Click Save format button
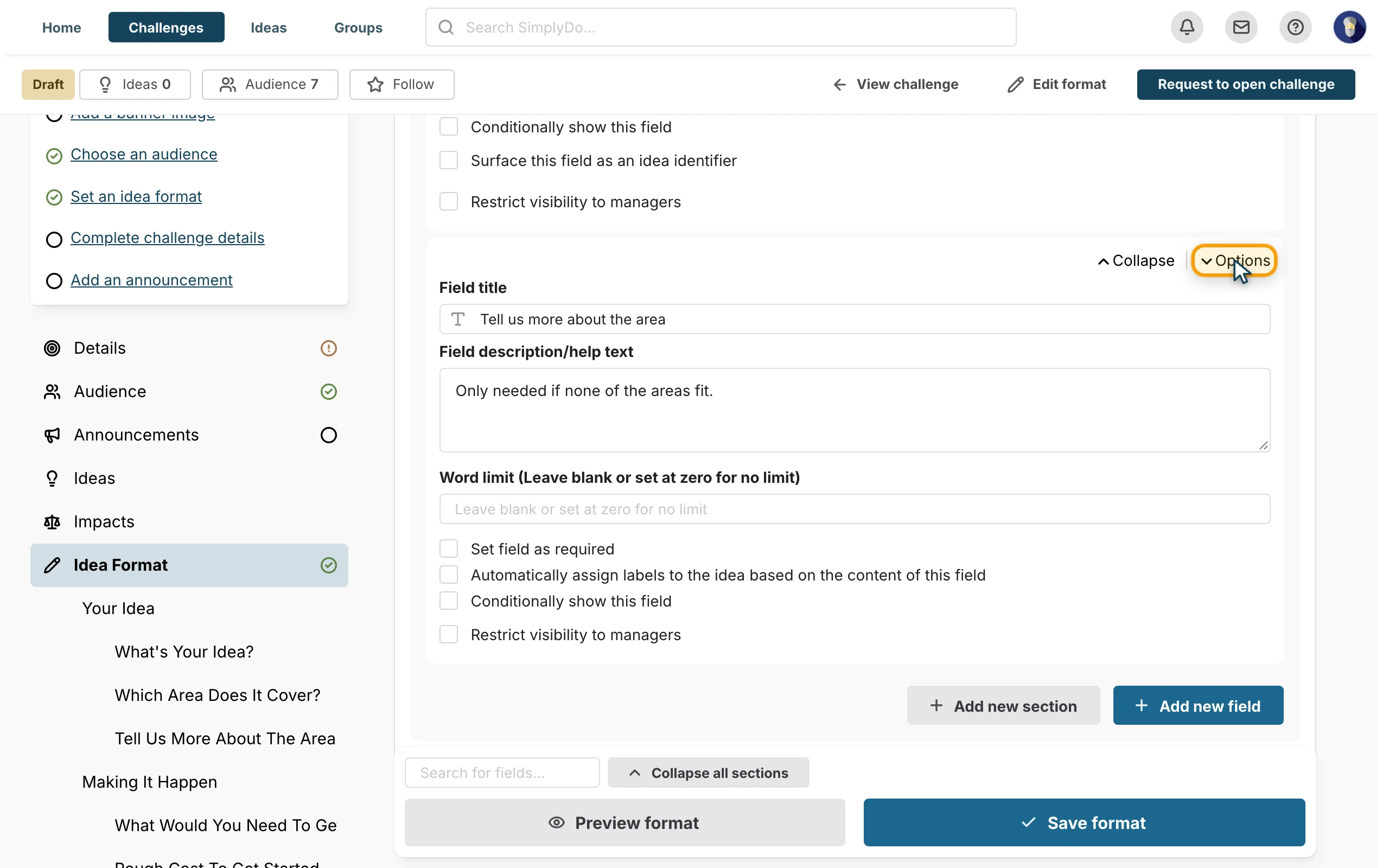 1084,822
